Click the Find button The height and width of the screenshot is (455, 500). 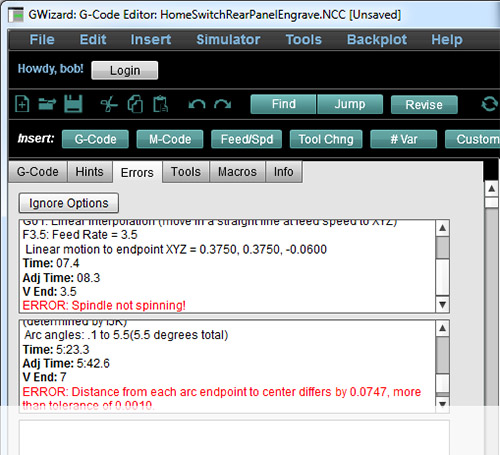[x=283, y=104]
